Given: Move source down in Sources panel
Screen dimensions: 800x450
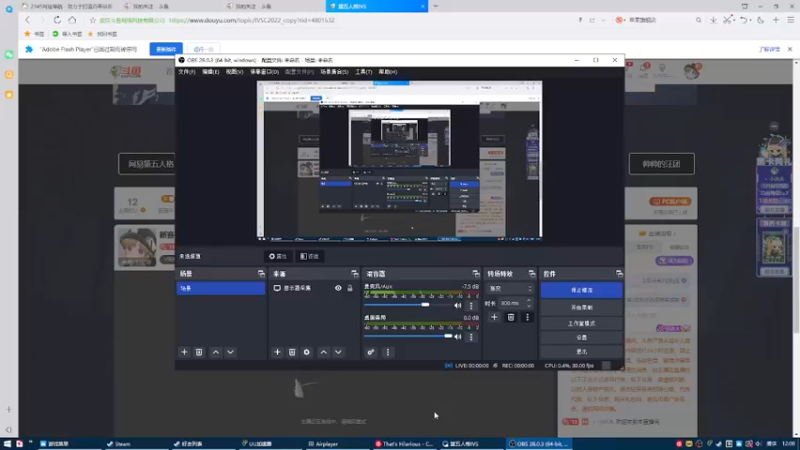Looking at the screenshot, I should (x=338, y=352).
